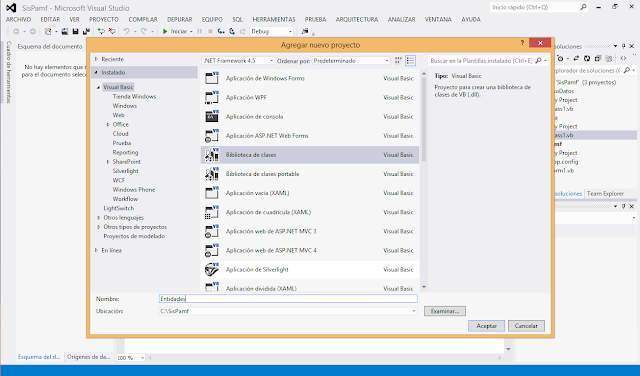Switch to the Team Explorer tab
The height and width of the screenshot is (376, 640).
click(605, 194)
